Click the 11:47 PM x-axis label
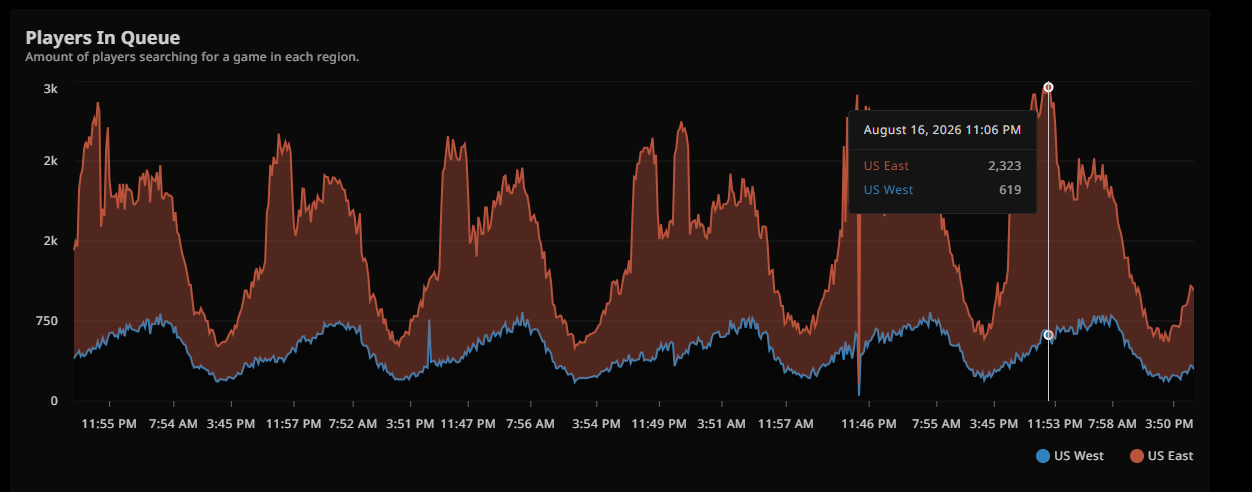 tap(467, 424)
